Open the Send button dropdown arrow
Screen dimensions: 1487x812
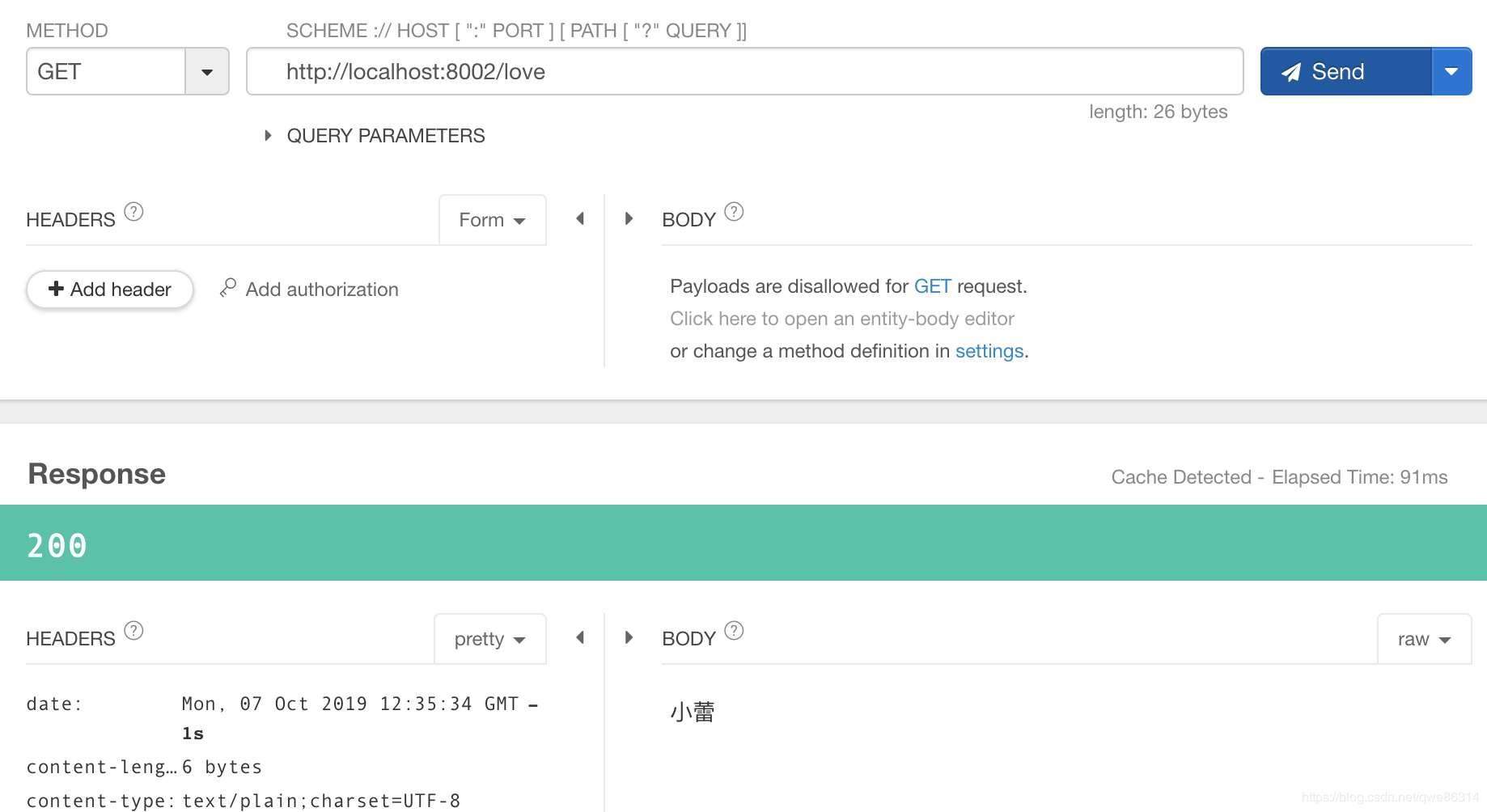point(1451,72)
